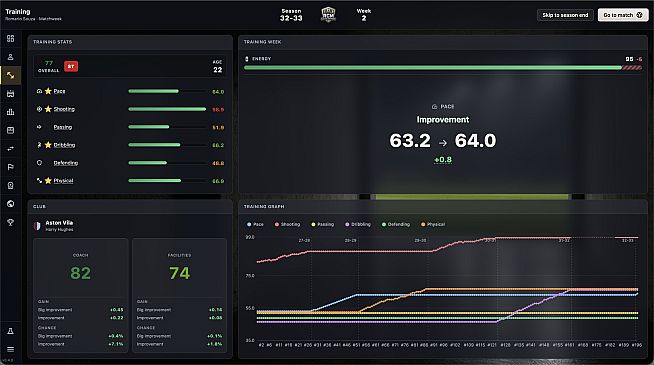The height and width of the screenshot is (365, 654).
Task: Click the Passing stat progress bar
Action: coord(167,127)
